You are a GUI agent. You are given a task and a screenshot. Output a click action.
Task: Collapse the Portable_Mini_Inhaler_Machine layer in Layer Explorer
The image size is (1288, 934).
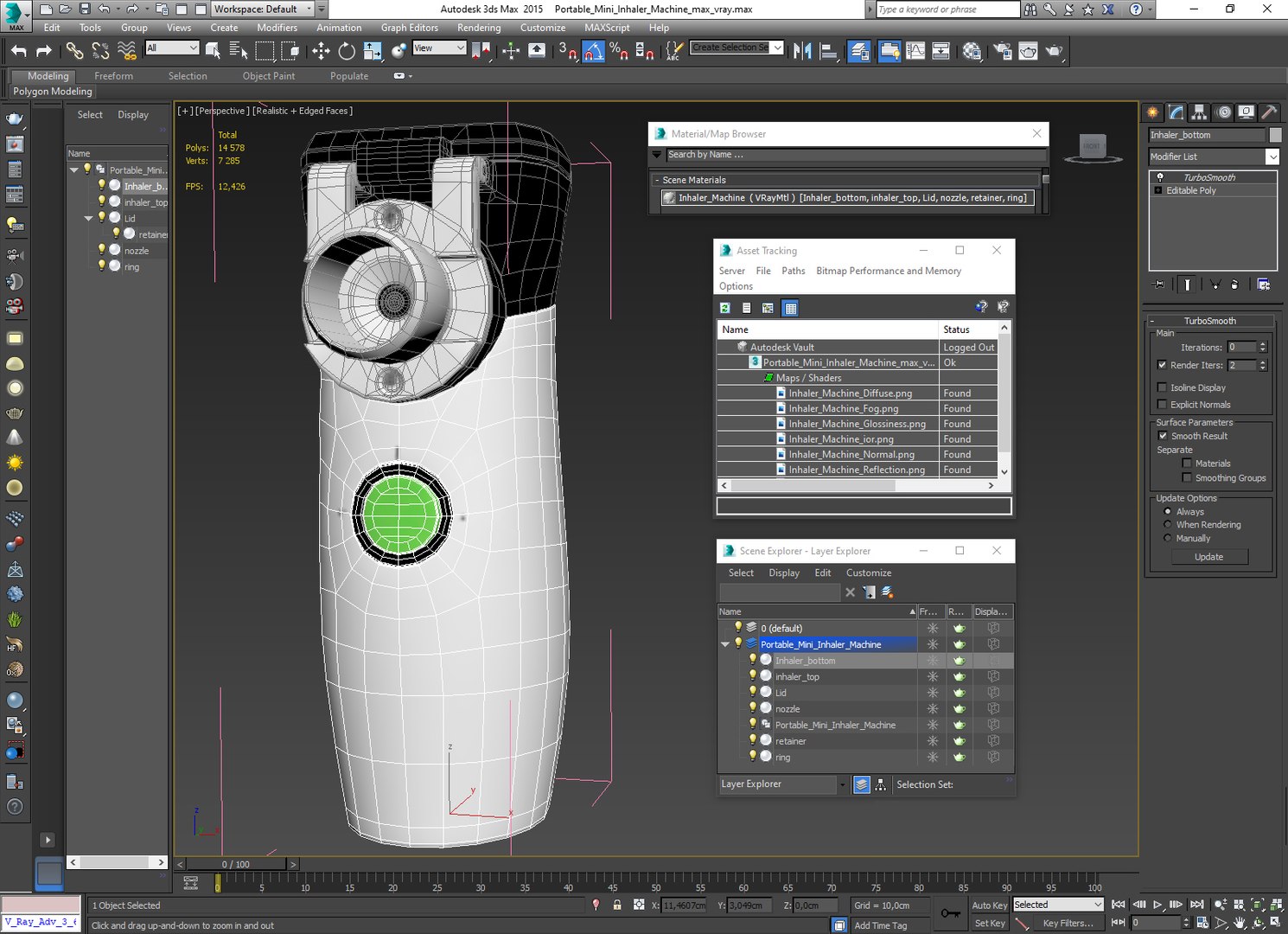pyautogui.click(x=724, y=644)
